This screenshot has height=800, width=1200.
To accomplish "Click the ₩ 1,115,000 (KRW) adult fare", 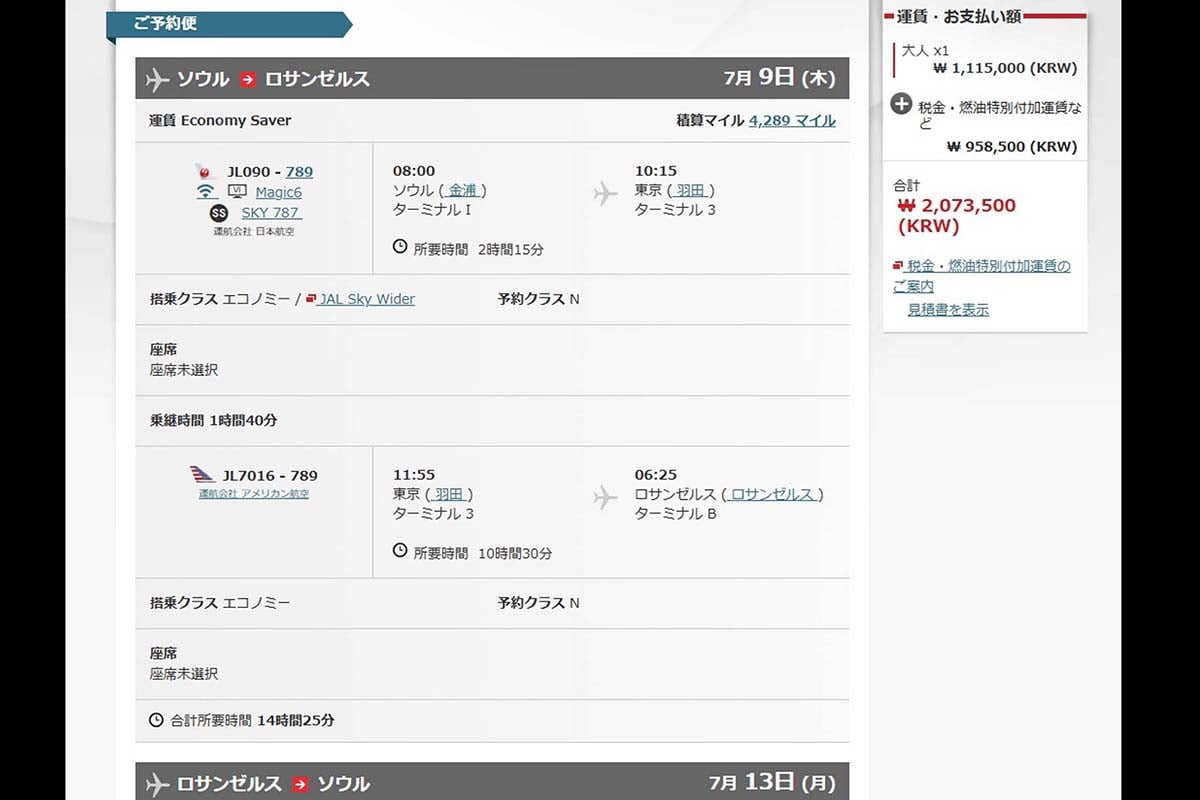I will [x=1005, y=68].
